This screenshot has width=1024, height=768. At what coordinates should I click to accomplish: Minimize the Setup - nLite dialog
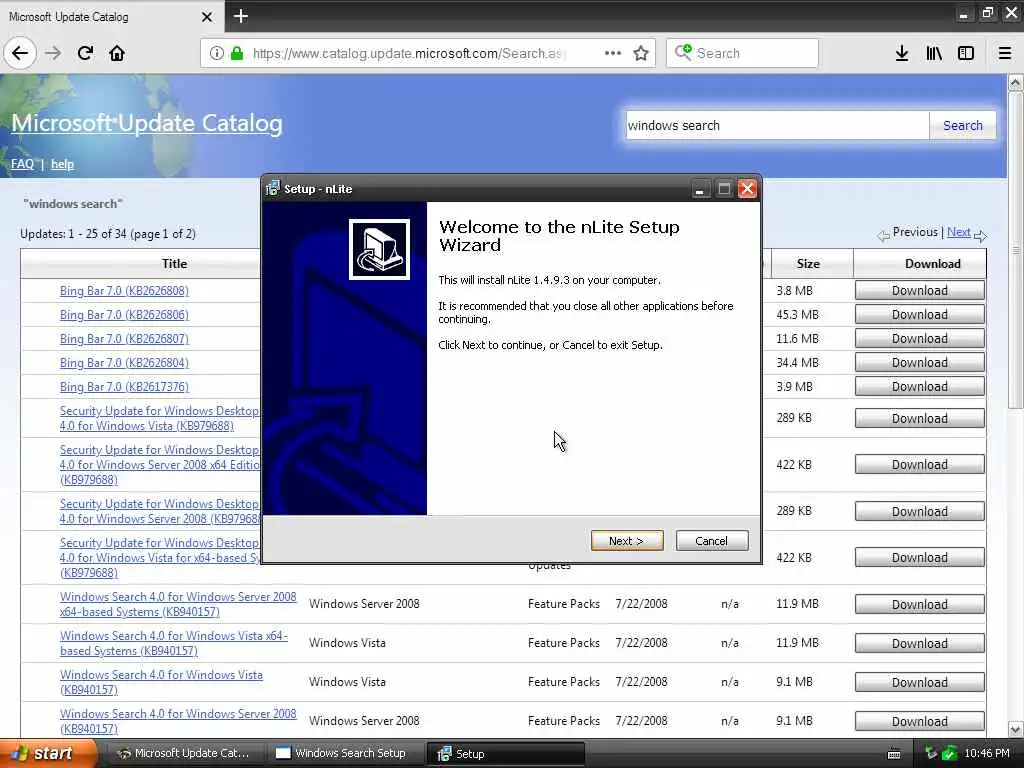tap(699, 189)
